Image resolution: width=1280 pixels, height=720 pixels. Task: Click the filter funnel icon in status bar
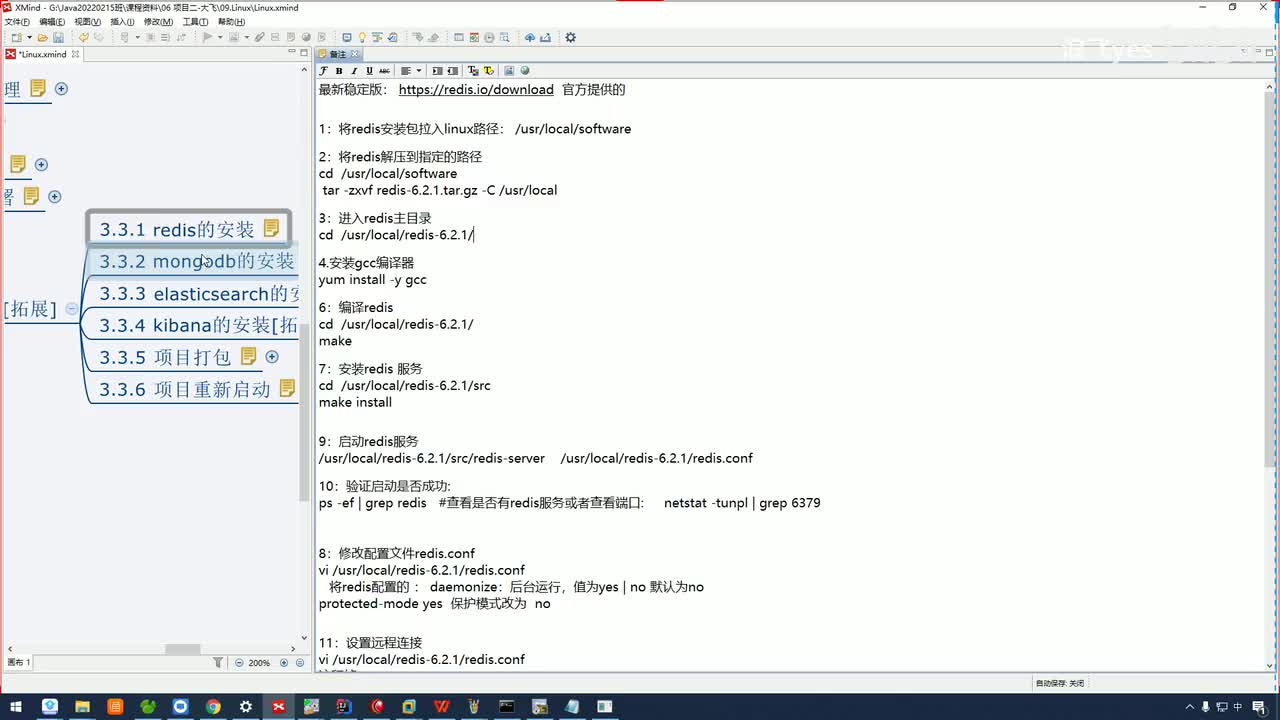(x=218, y=663)
